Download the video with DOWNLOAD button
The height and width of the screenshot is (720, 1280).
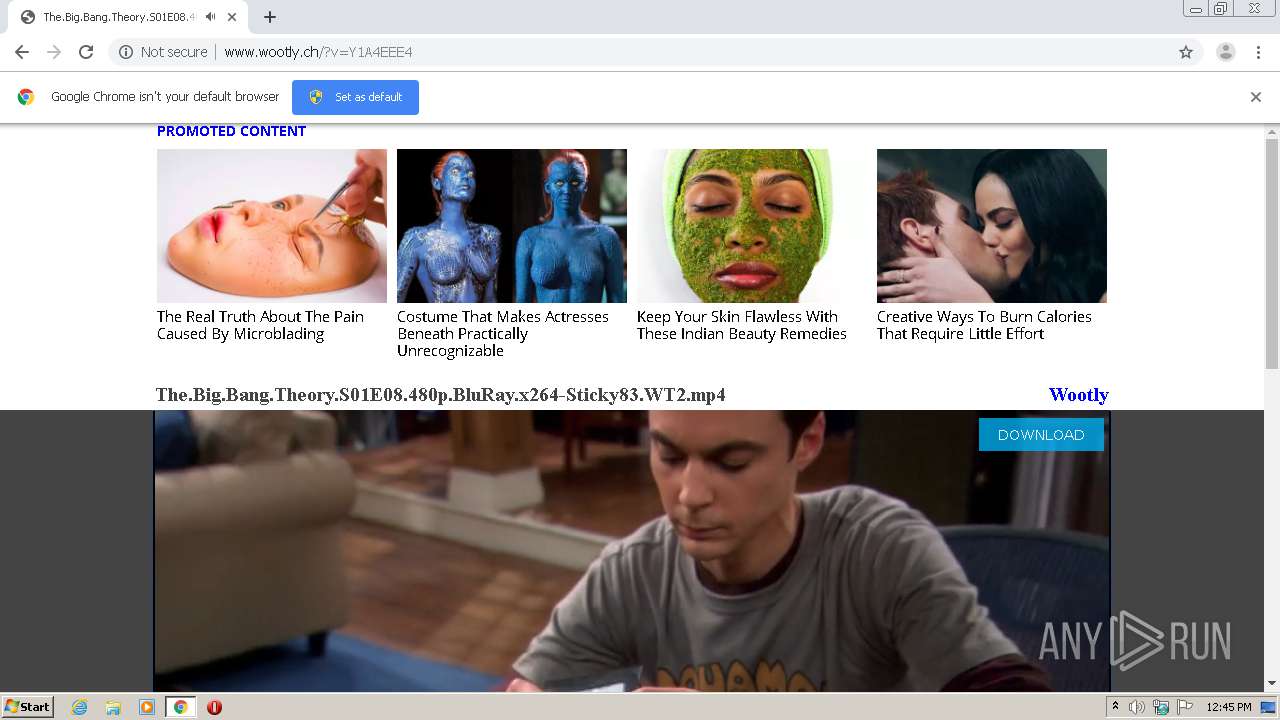point(1041,435)
